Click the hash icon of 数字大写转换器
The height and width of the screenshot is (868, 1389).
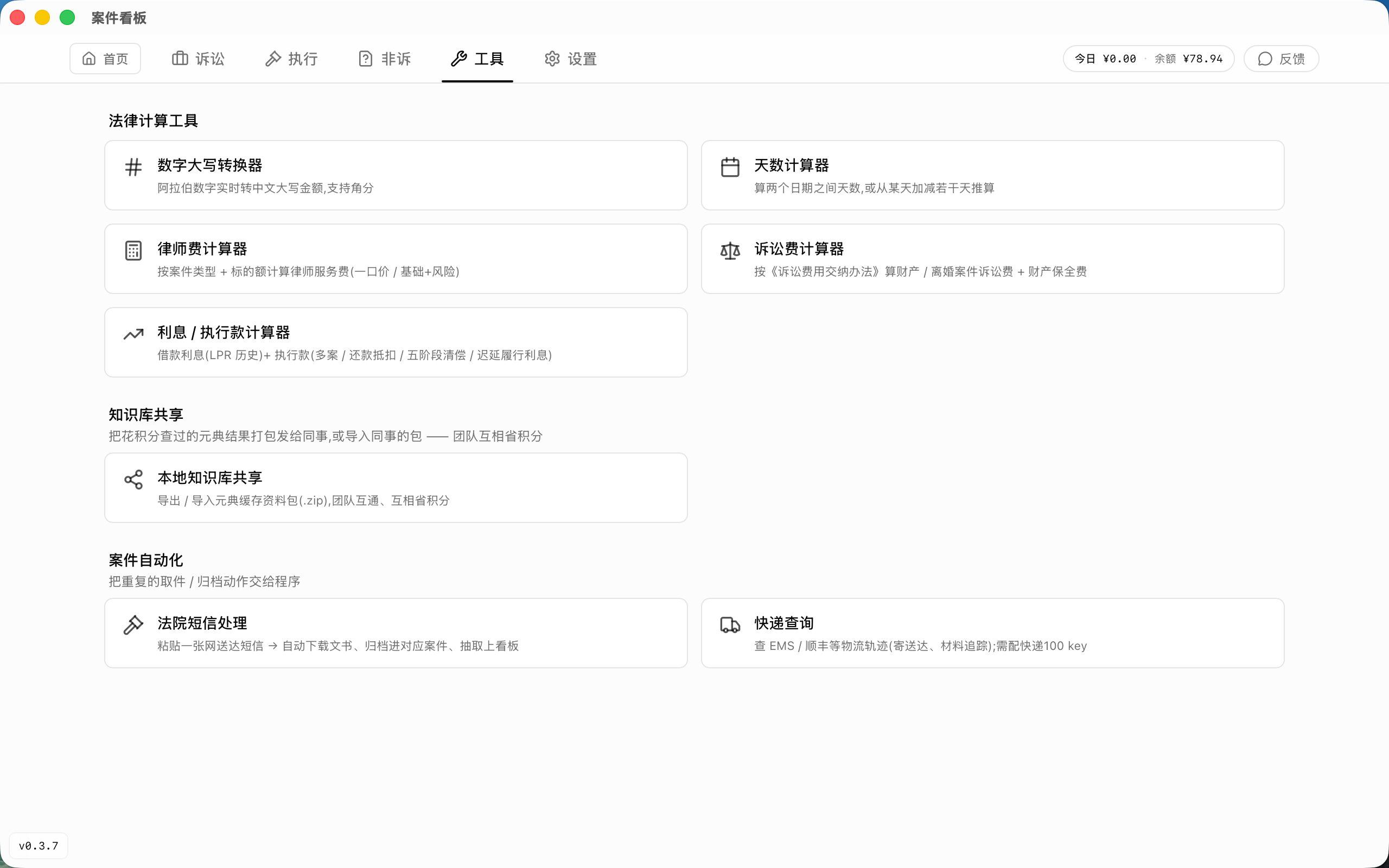pos(133,167)
